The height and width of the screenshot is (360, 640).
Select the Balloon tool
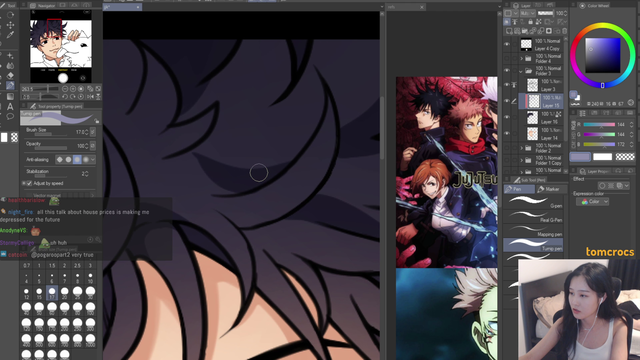pyautogui.click(x=10, y=117)
